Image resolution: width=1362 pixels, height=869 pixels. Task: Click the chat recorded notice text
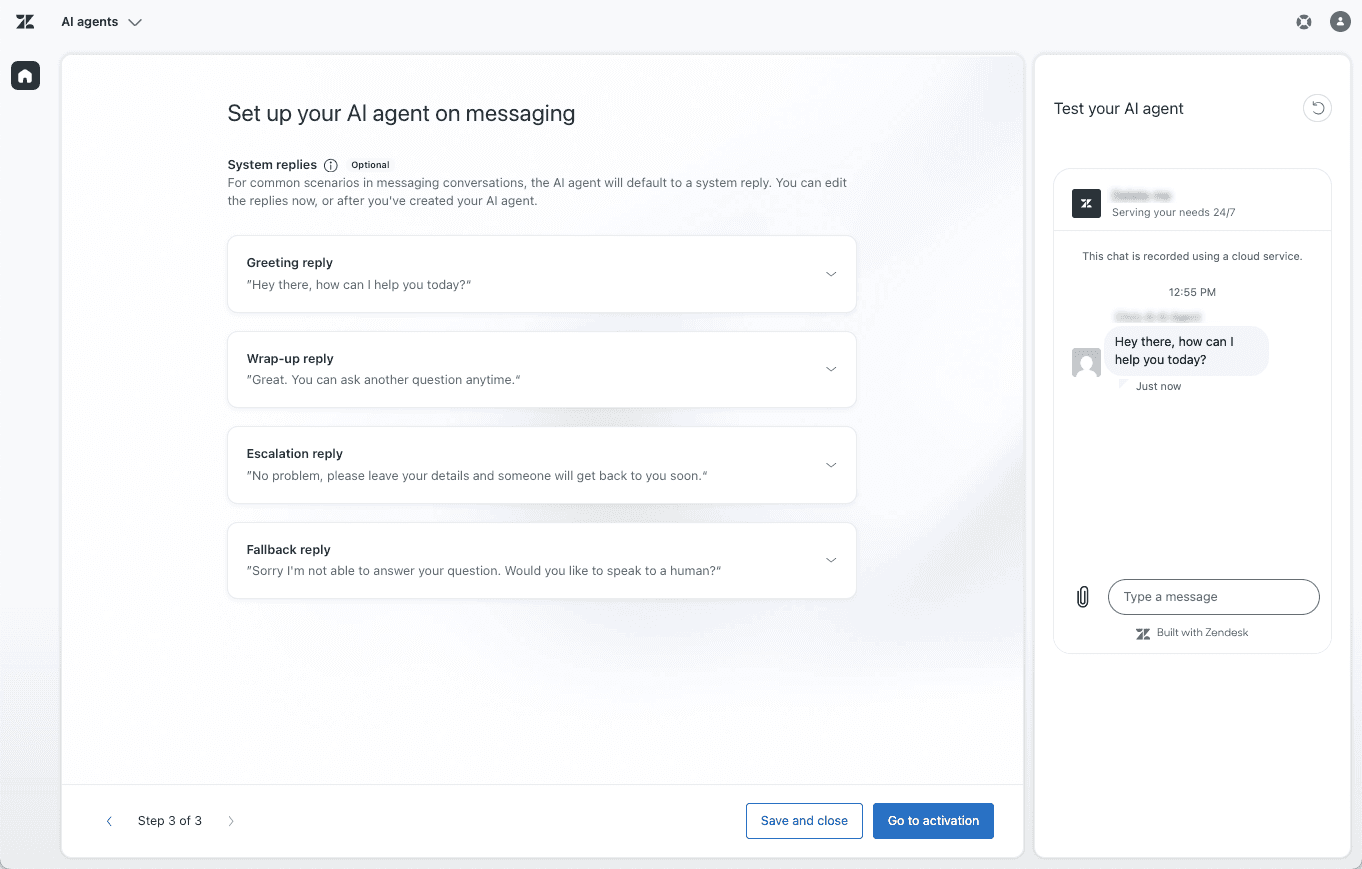pos(1192,257)
